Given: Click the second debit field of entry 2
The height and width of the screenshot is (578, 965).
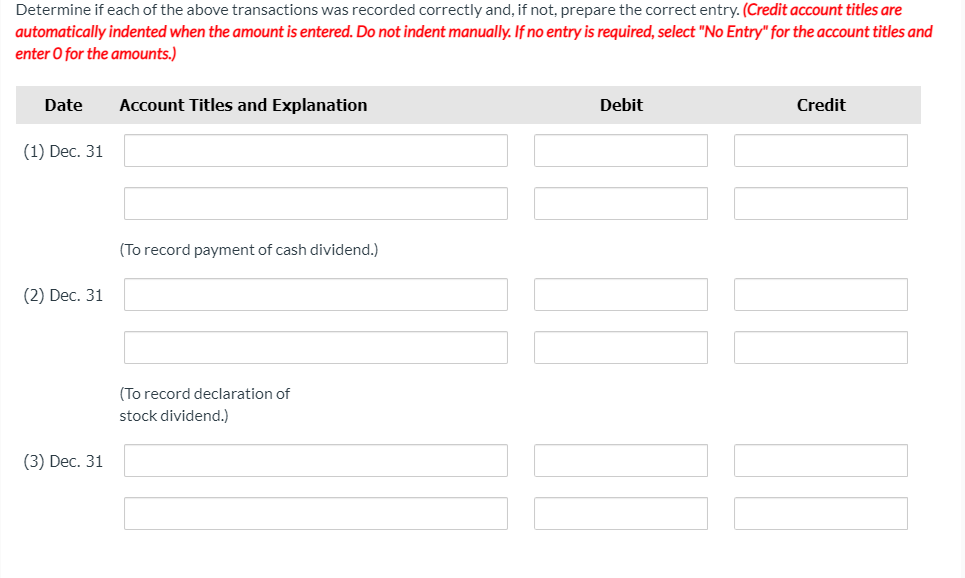Looking at the screenshot, I should [x=620, y=347].
